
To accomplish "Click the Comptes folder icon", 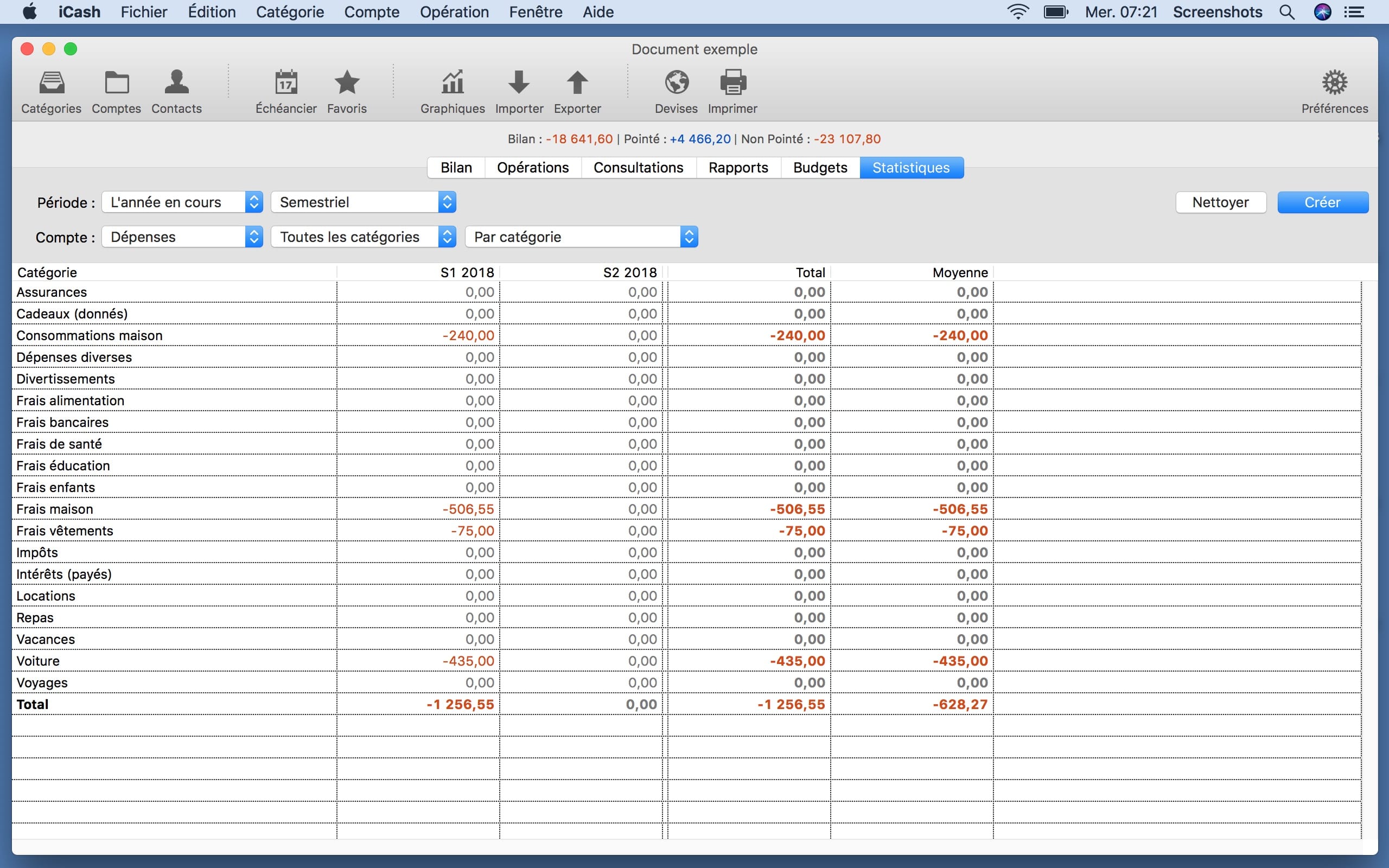I will pyautogui.click(x=117, y=83).
